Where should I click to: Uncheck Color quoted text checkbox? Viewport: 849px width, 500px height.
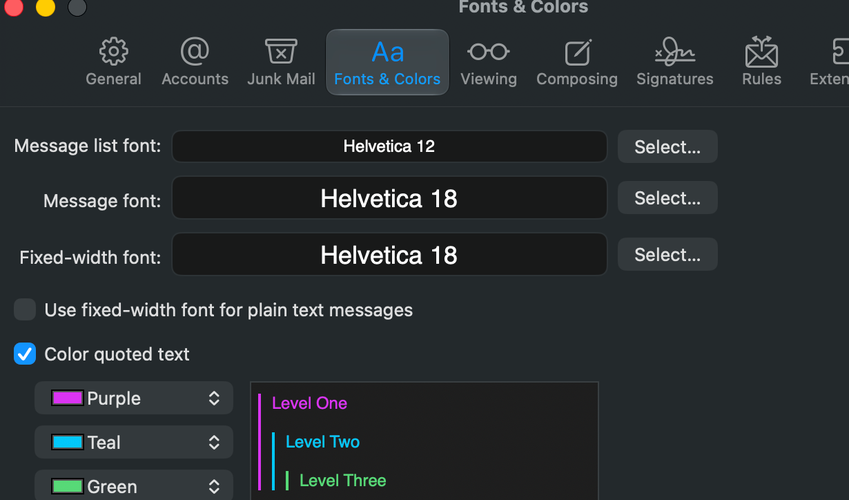point(25,354)
